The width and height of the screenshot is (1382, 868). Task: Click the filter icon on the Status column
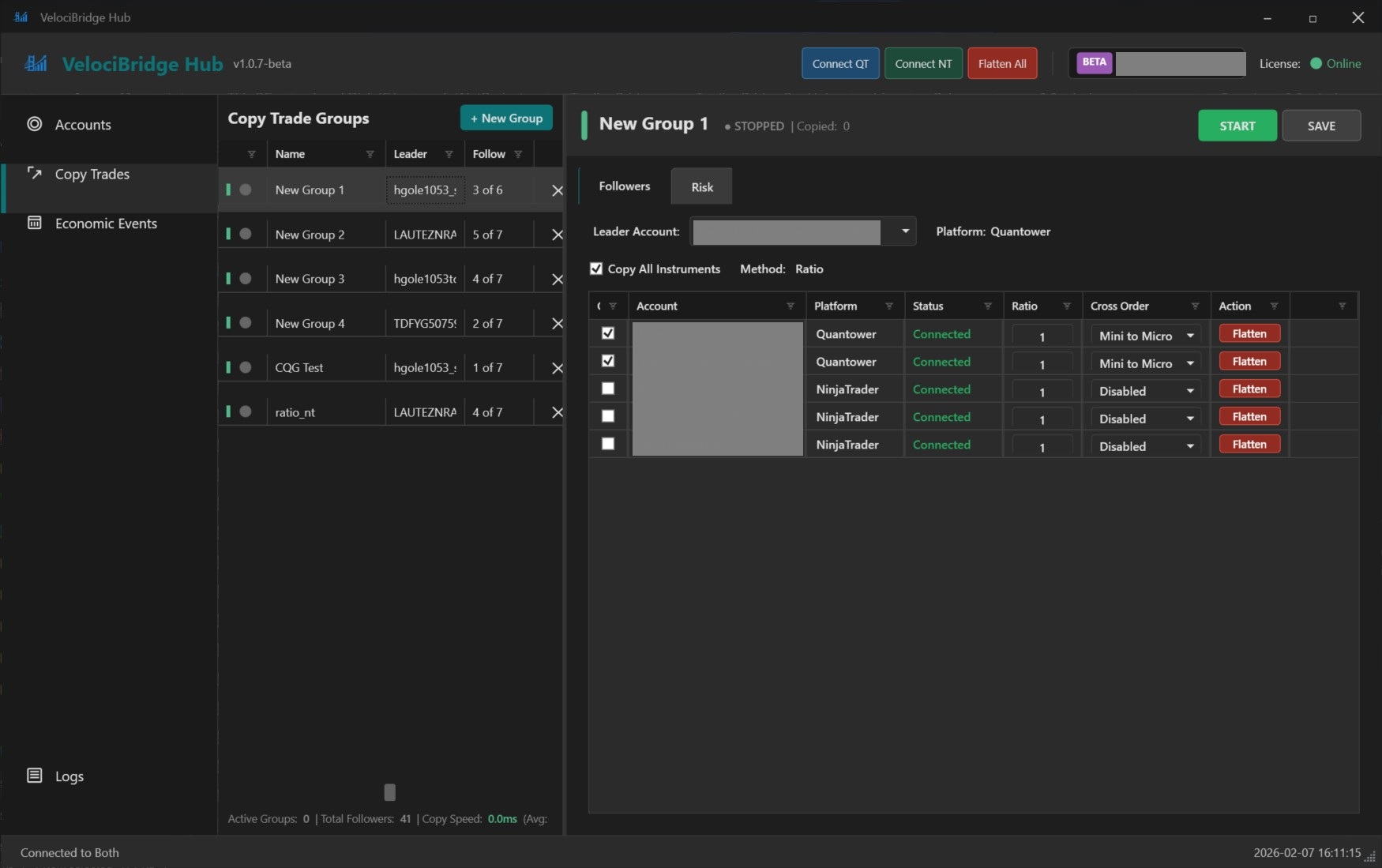[988, 306]
